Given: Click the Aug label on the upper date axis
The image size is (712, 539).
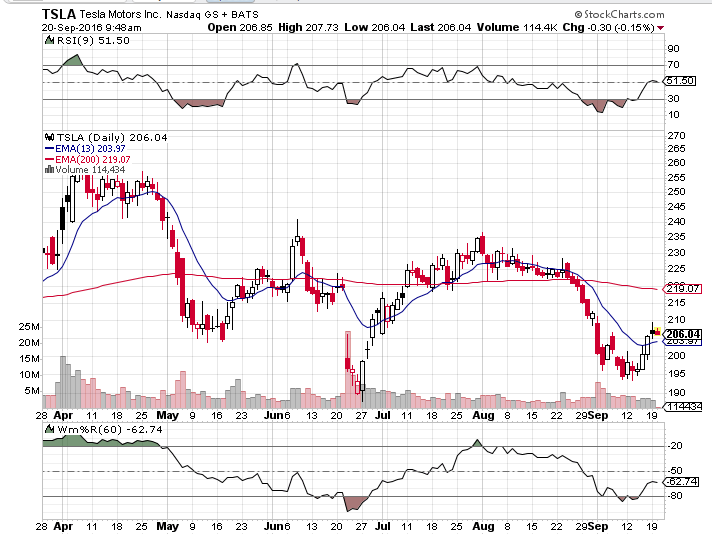Looking at the screenshot, I should 483,415.
